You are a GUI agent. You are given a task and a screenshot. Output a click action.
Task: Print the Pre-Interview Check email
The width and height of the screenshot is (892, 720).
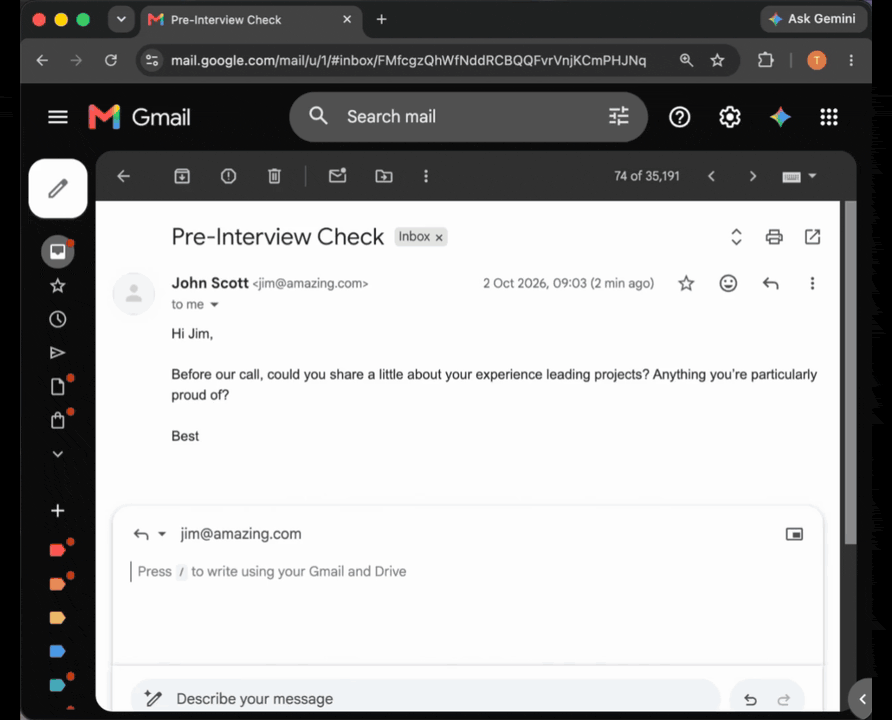pos(774,237)
